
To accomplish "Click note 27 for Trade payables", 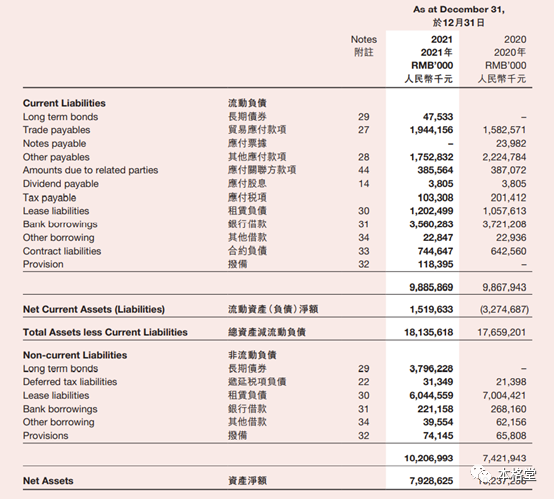I will 364,130.
